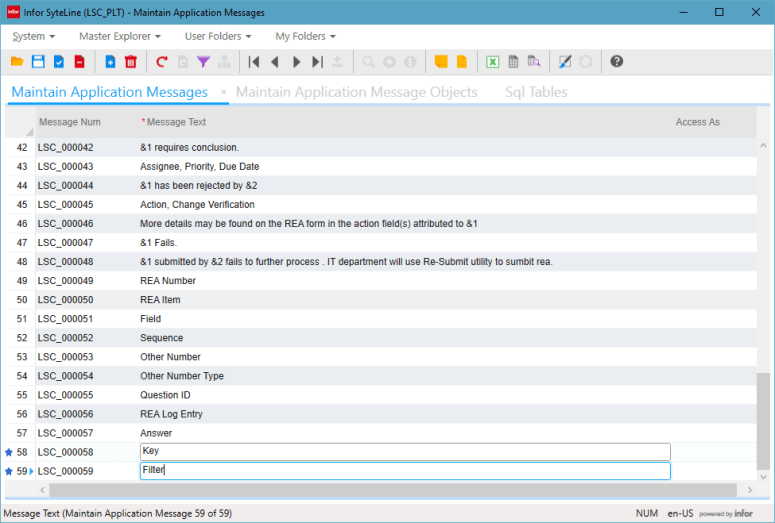The width and height of the screenshot is (775, 523).
Task: Click the purple Filter funnel icon
Action: click(203, 62)
